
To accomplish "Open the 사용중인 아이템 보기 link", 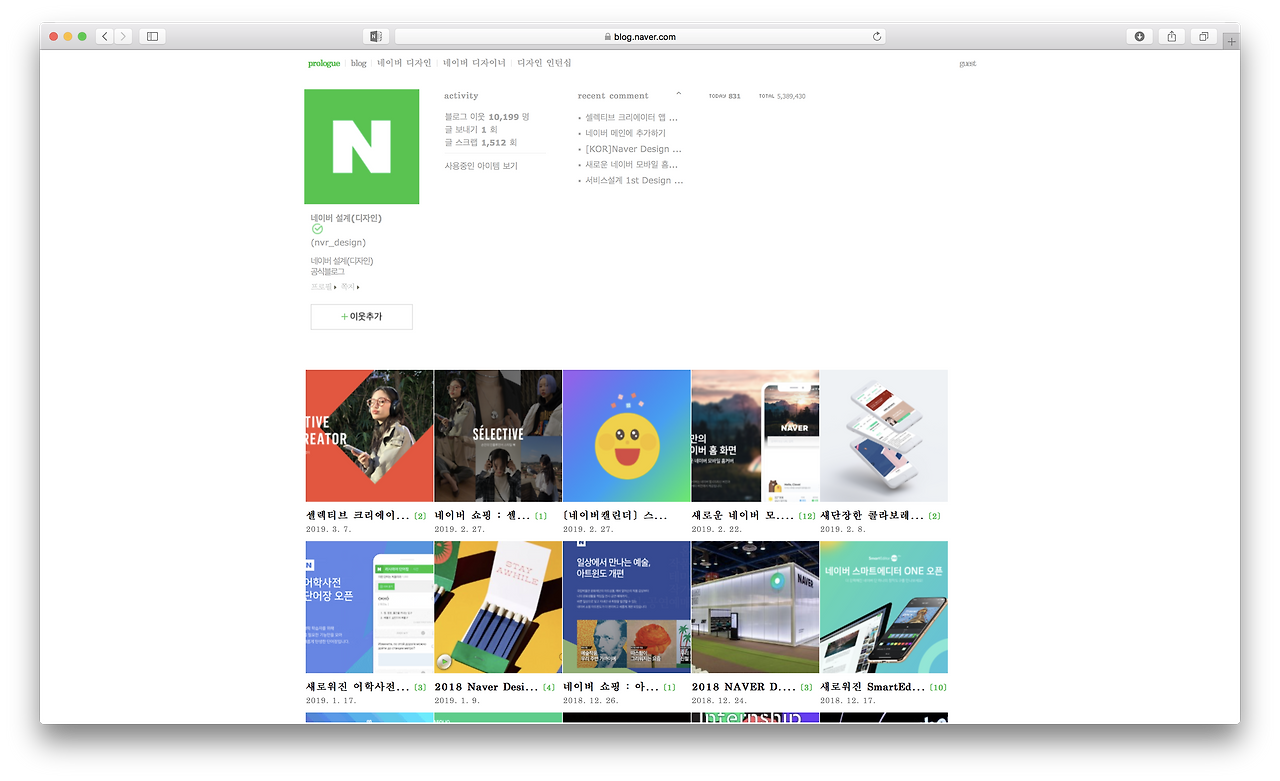I will click(x=481, y=166).
